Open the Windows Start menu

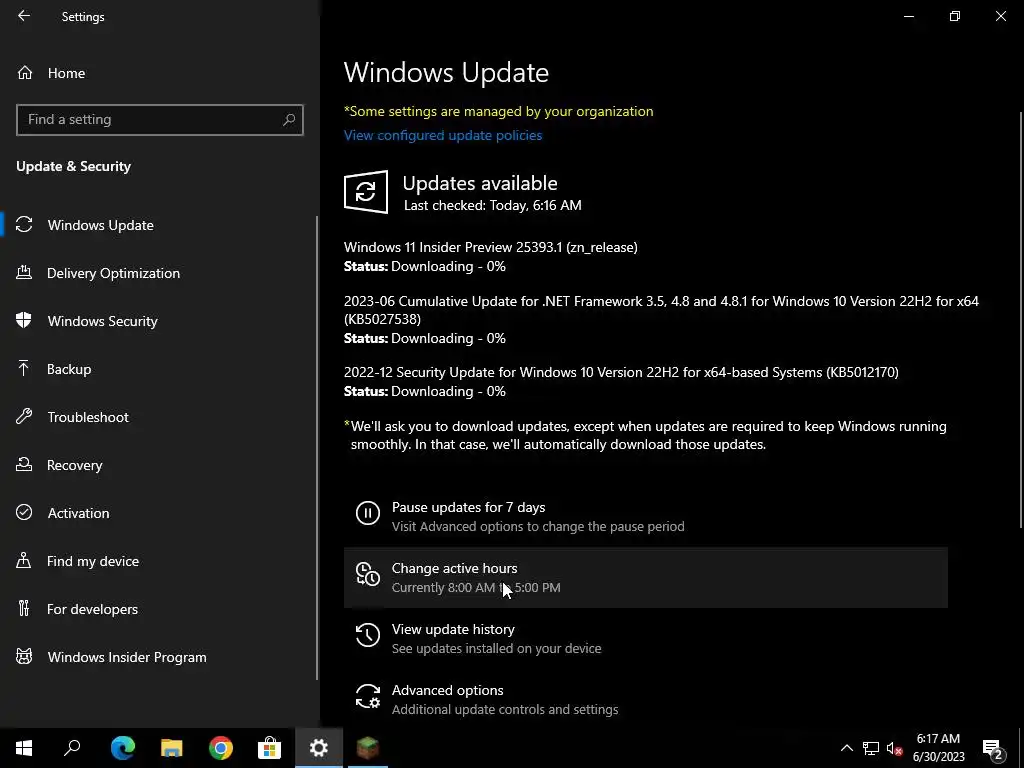coord(24,748)
